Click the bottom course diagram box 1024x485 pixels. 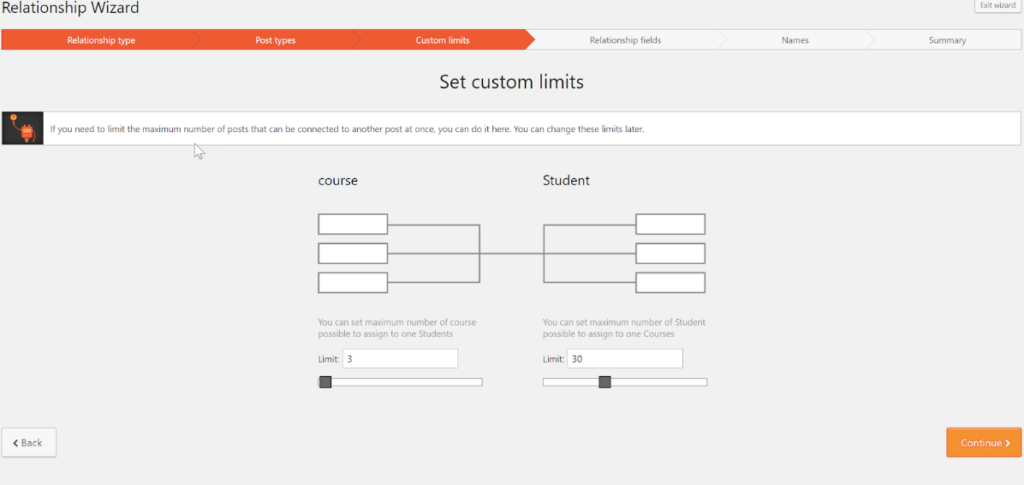click(x=352, y=283)
